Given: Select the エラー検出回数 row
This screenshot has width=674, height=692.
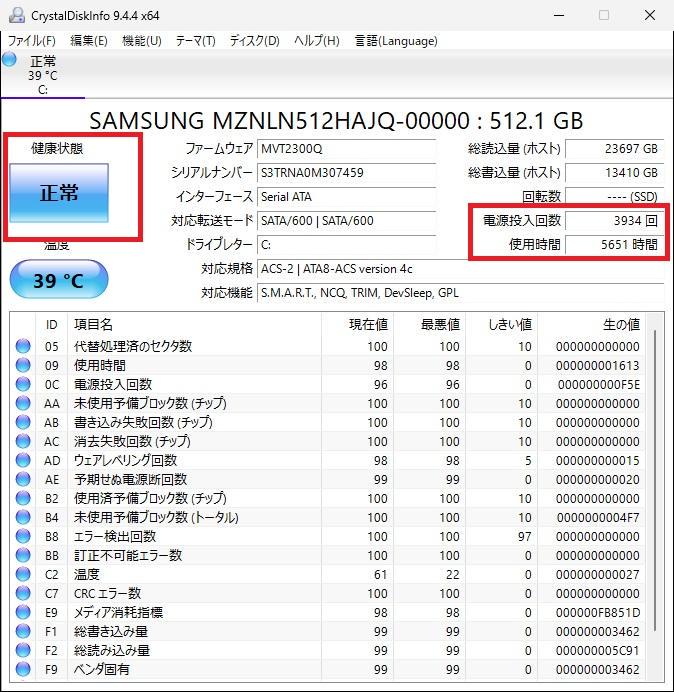Looking at the screenshot, I should pyautogui.click(x=327, y=536).
